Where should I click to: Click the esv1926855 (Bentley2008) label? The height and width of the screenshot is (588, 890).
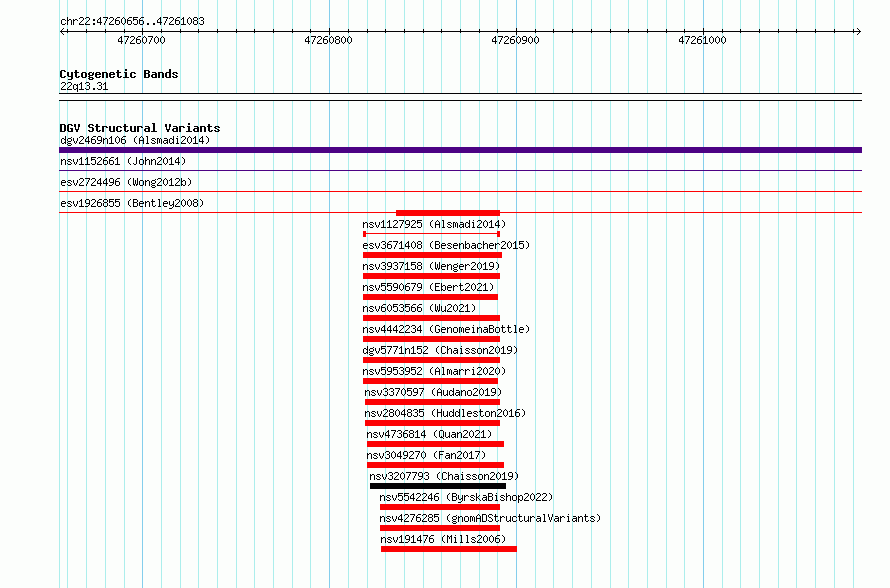click(x=132, y=203)
